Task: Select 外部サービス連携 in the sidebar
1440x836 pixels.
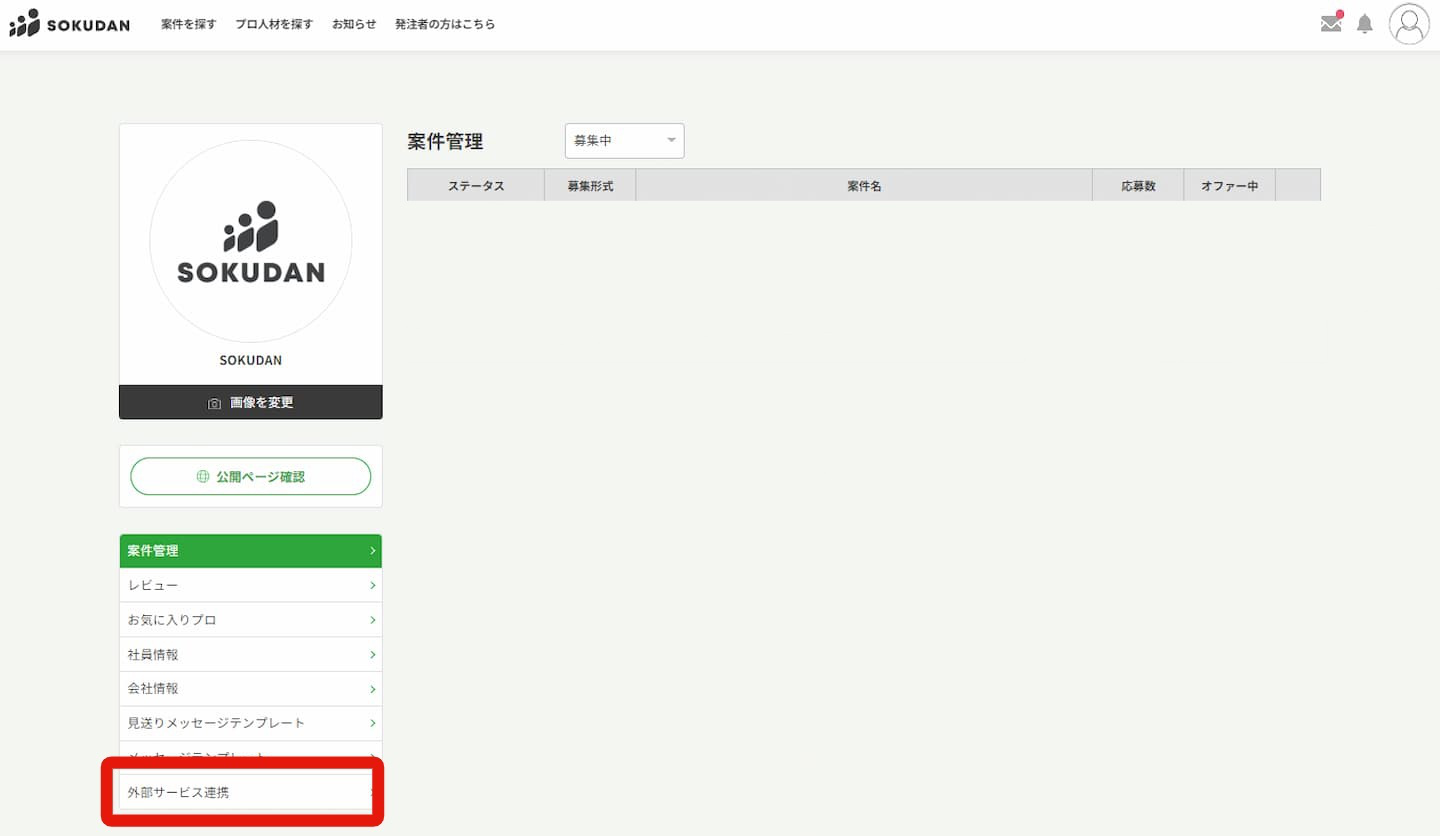Action: (245, 792)
